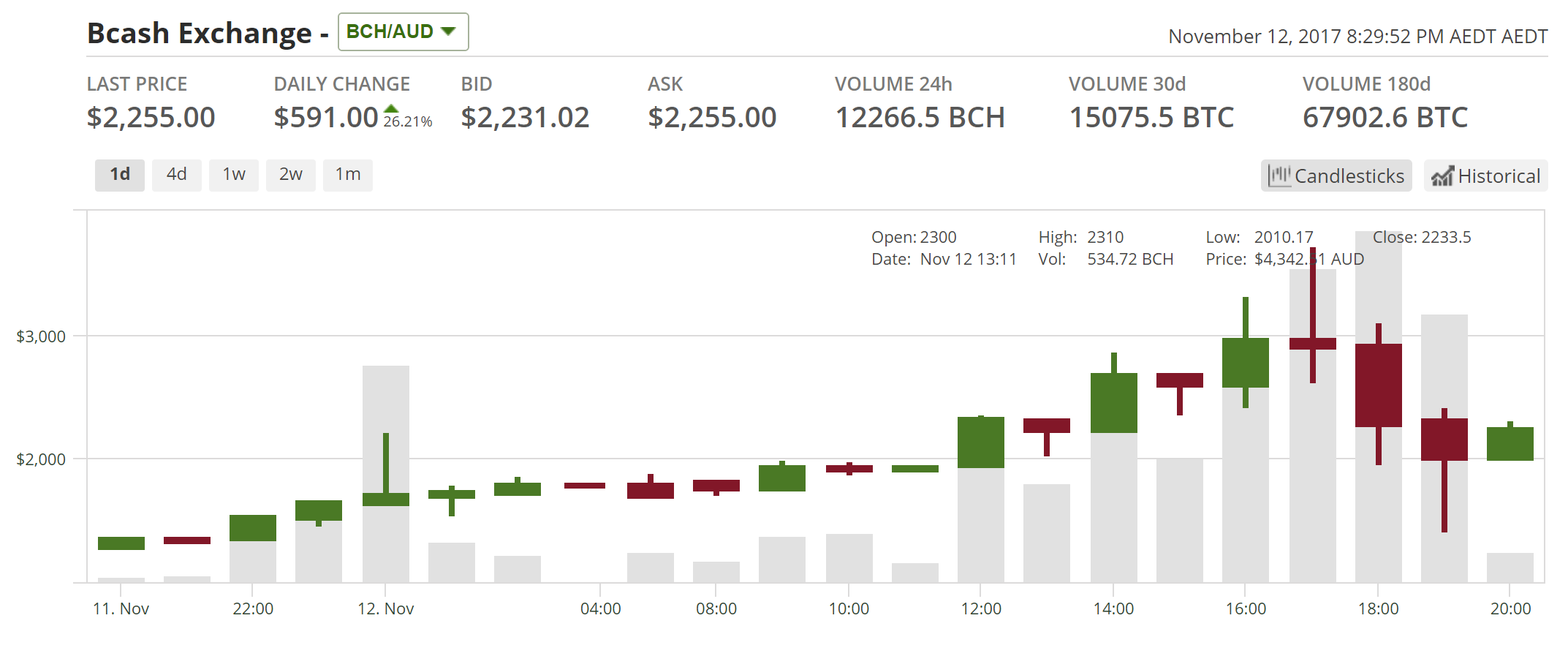Click the Bcash Exchange heading
Image resolution: width=1568 pixels, height=648 pixels.
[199, 34]
